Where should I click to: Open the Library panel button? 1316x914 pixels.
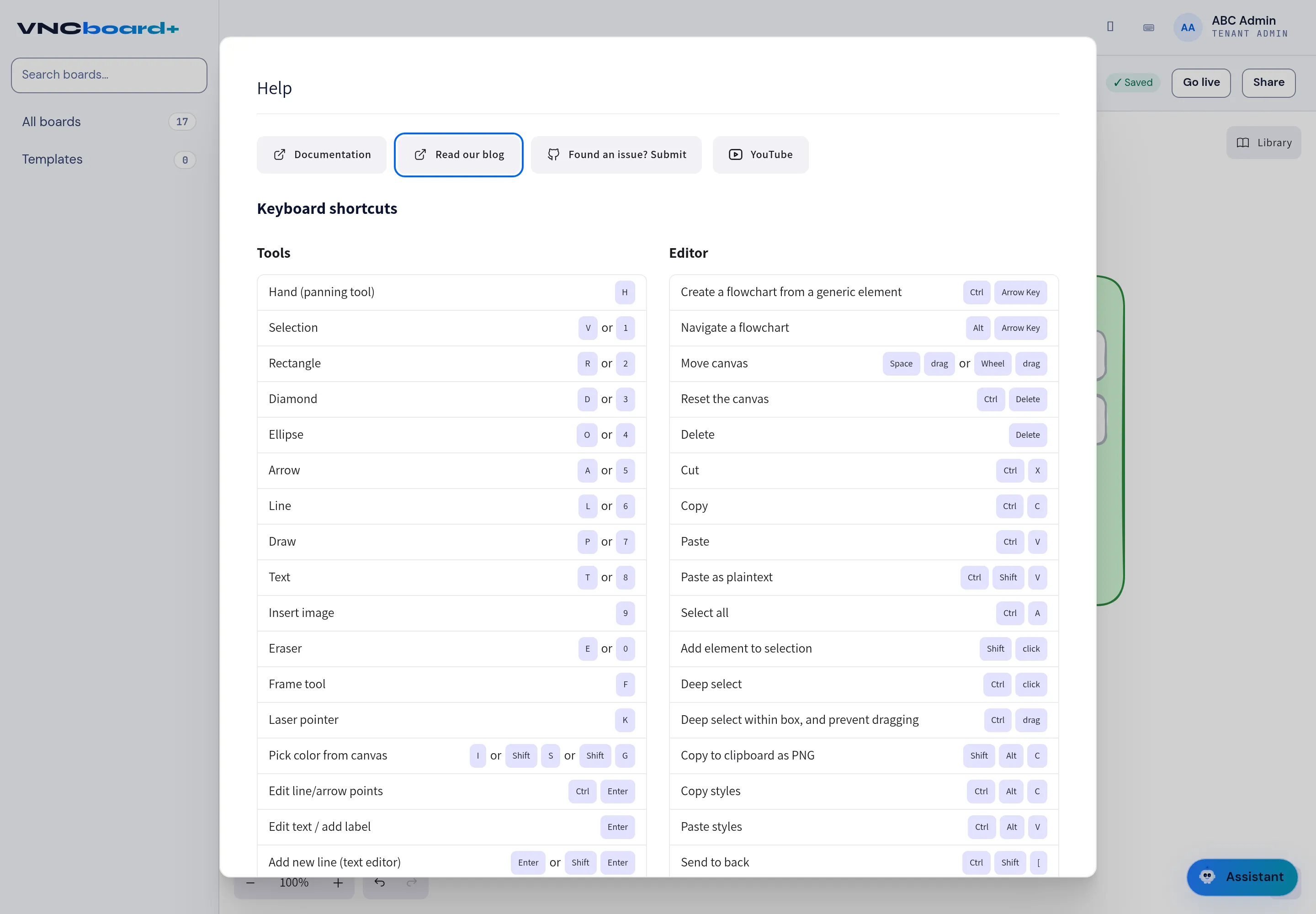point(1263,143)
